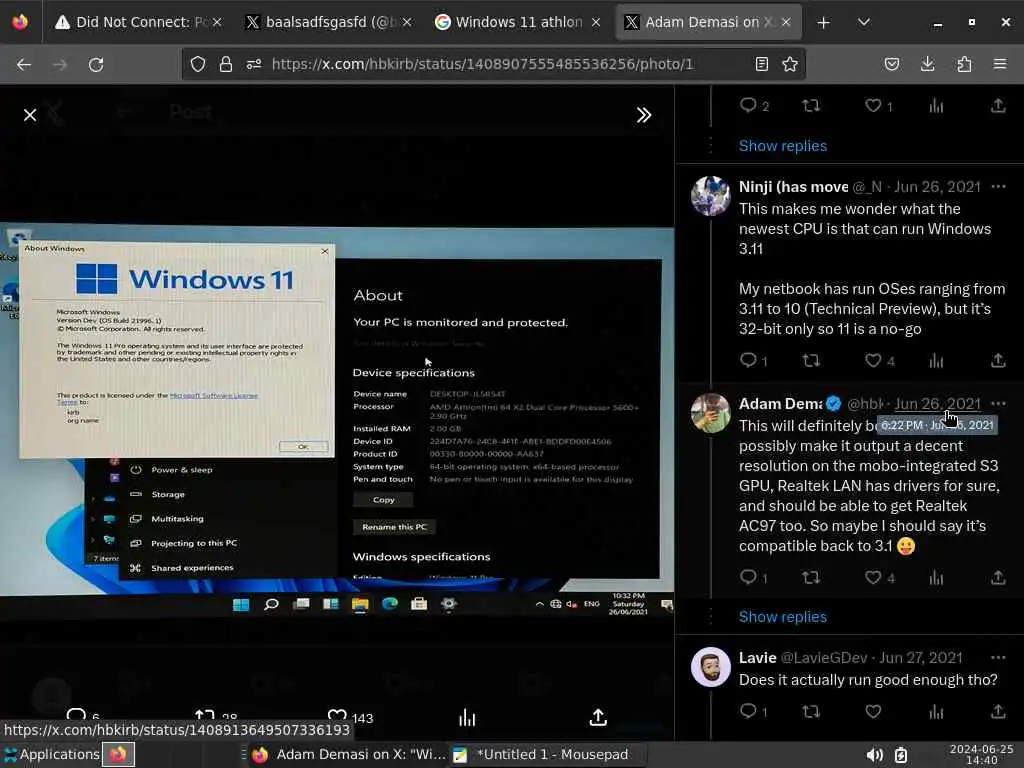This screenshot has width=1024, height=768.
Task: Open the battery power indicator in tray
Action: click(x=901, y=755)
